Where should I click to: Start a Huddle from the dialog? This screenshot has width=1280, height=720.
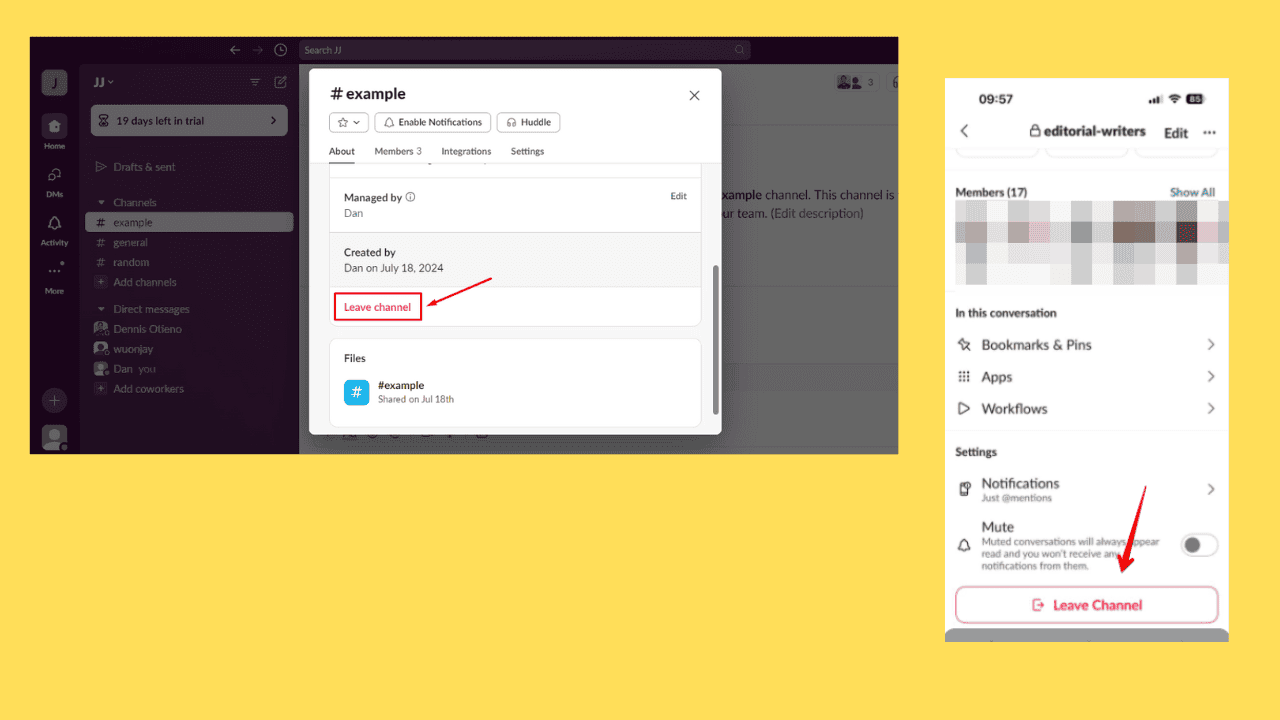[x=528, y=122]
